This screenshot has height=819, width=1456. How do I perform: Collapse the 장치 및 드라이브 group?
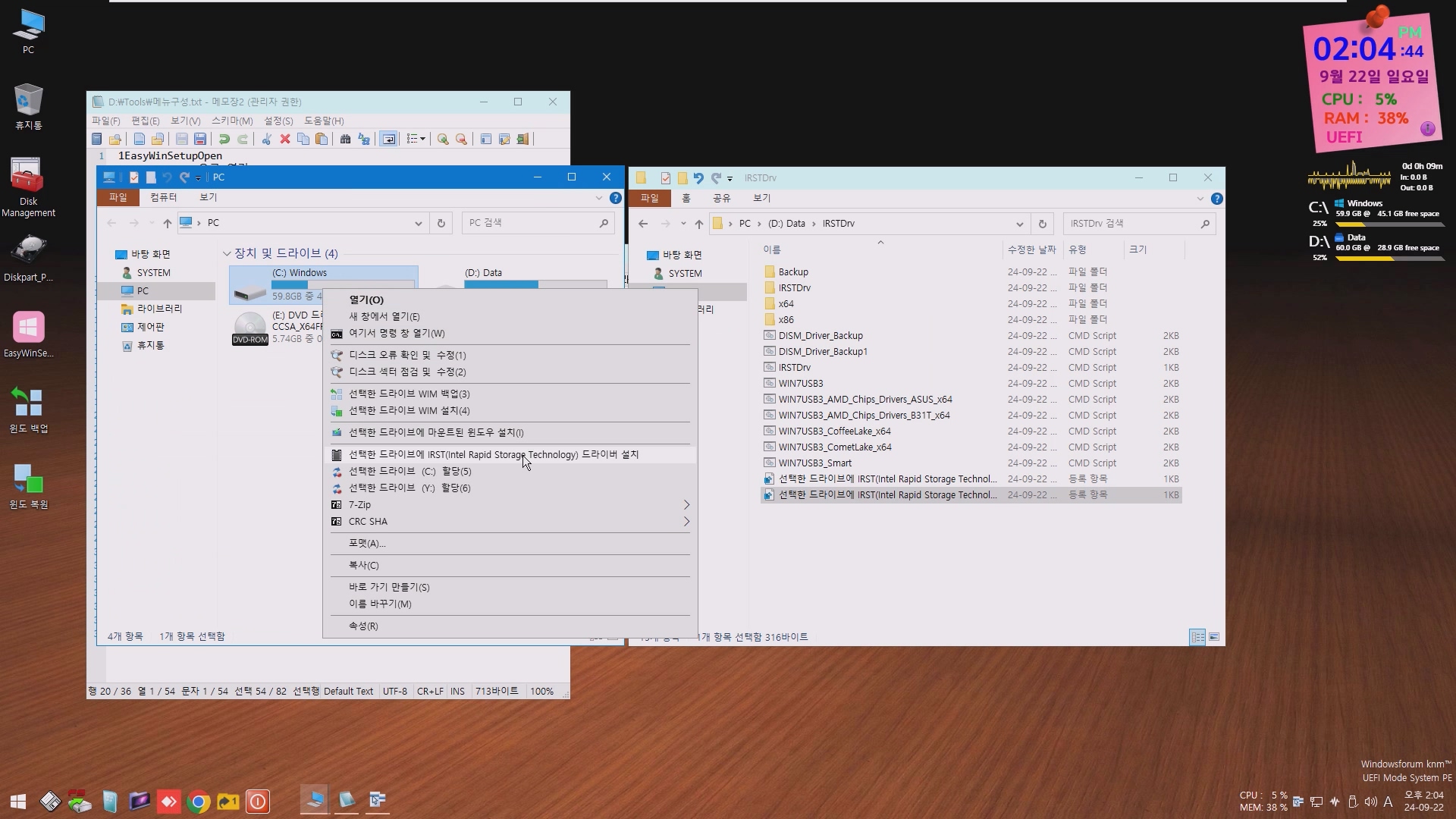tap(226, 253)
